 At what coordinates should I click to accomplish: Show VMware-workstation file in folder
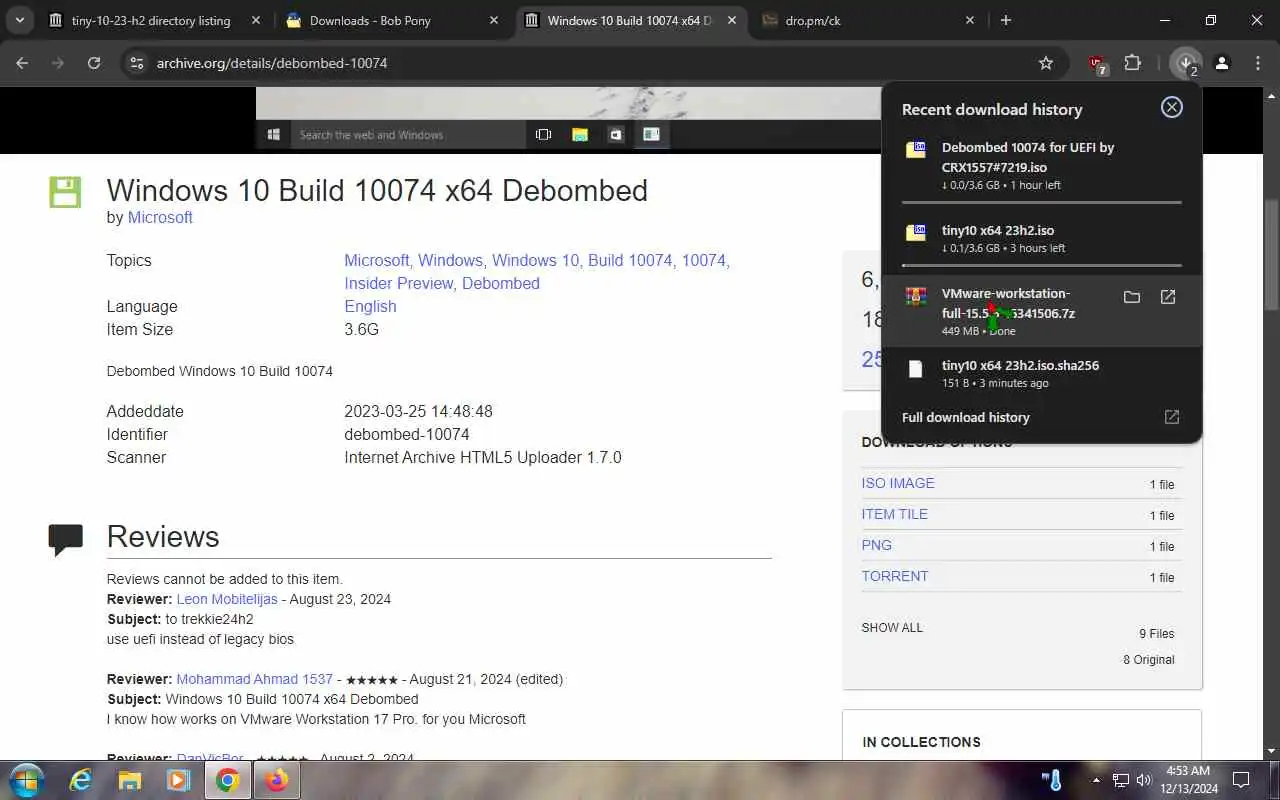1132,297
